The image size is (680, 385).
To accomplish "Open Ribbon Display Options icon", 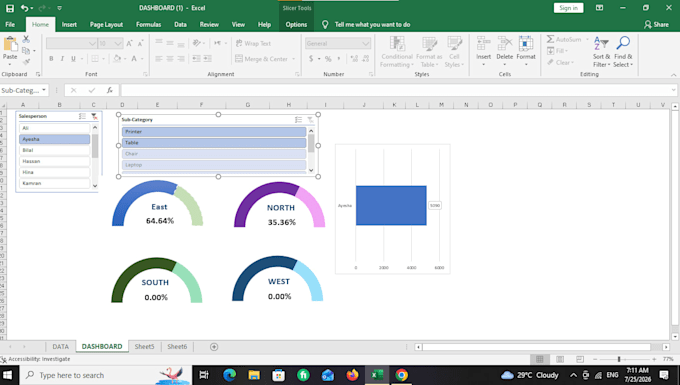I will click(x=599, y=8).
